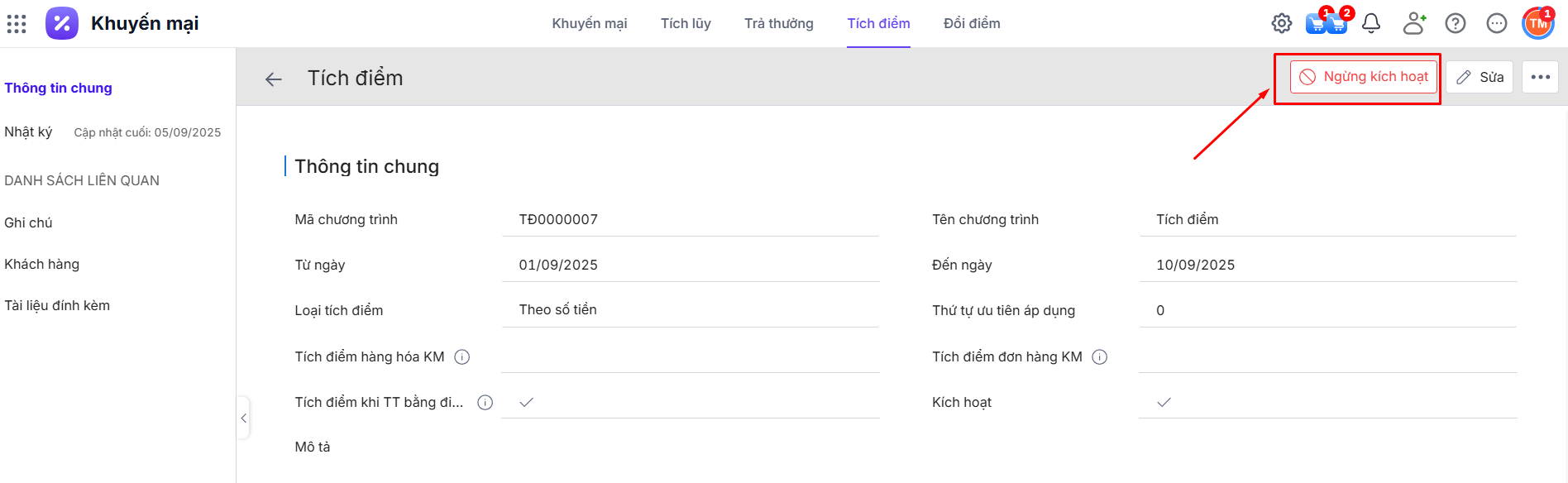
Task: Toggle the Kích hoạt checkmark
Action: 1164,403
